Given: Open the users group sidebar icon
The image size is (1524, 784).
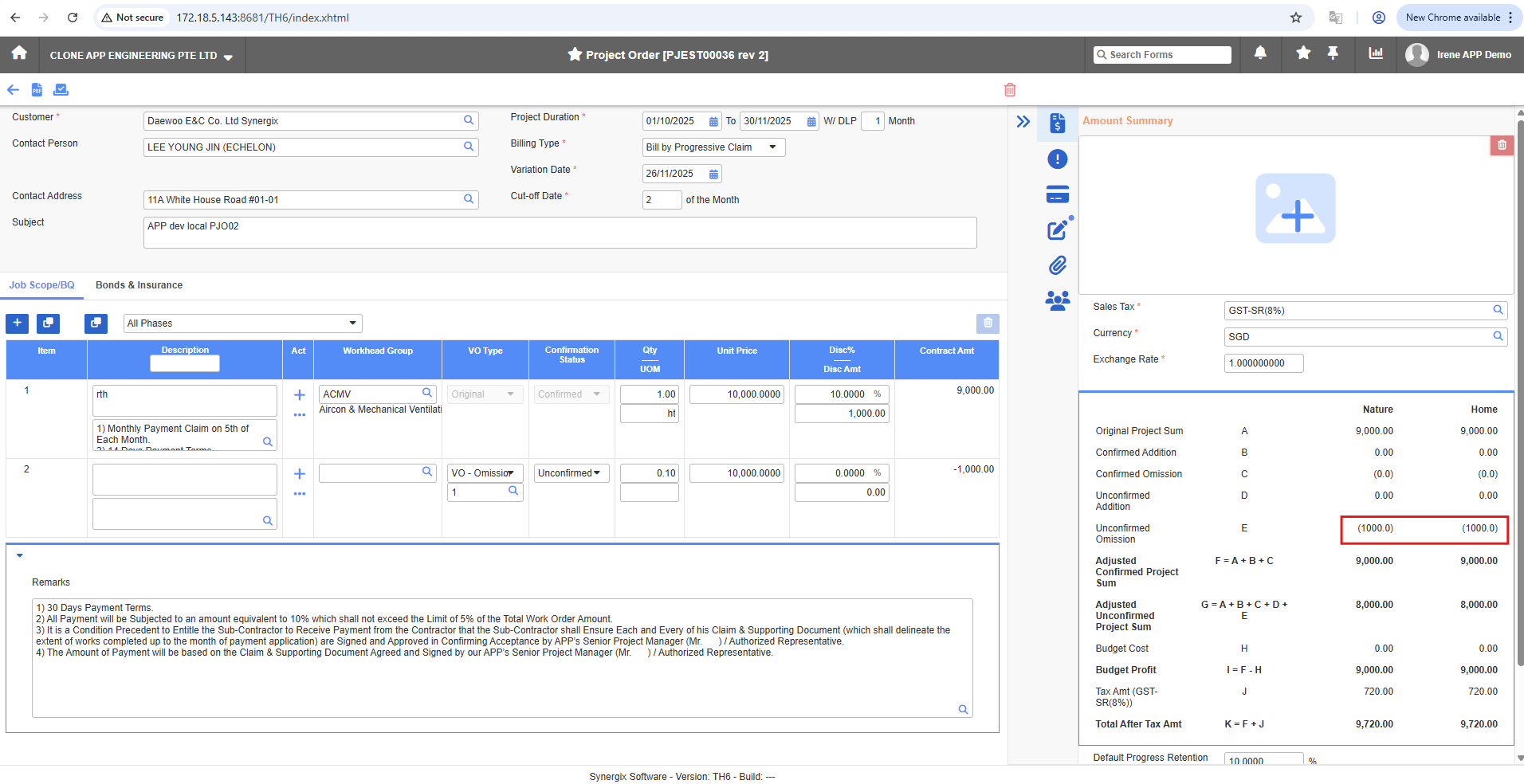Looking at the screenshot, I should (x=1058, y=300).
